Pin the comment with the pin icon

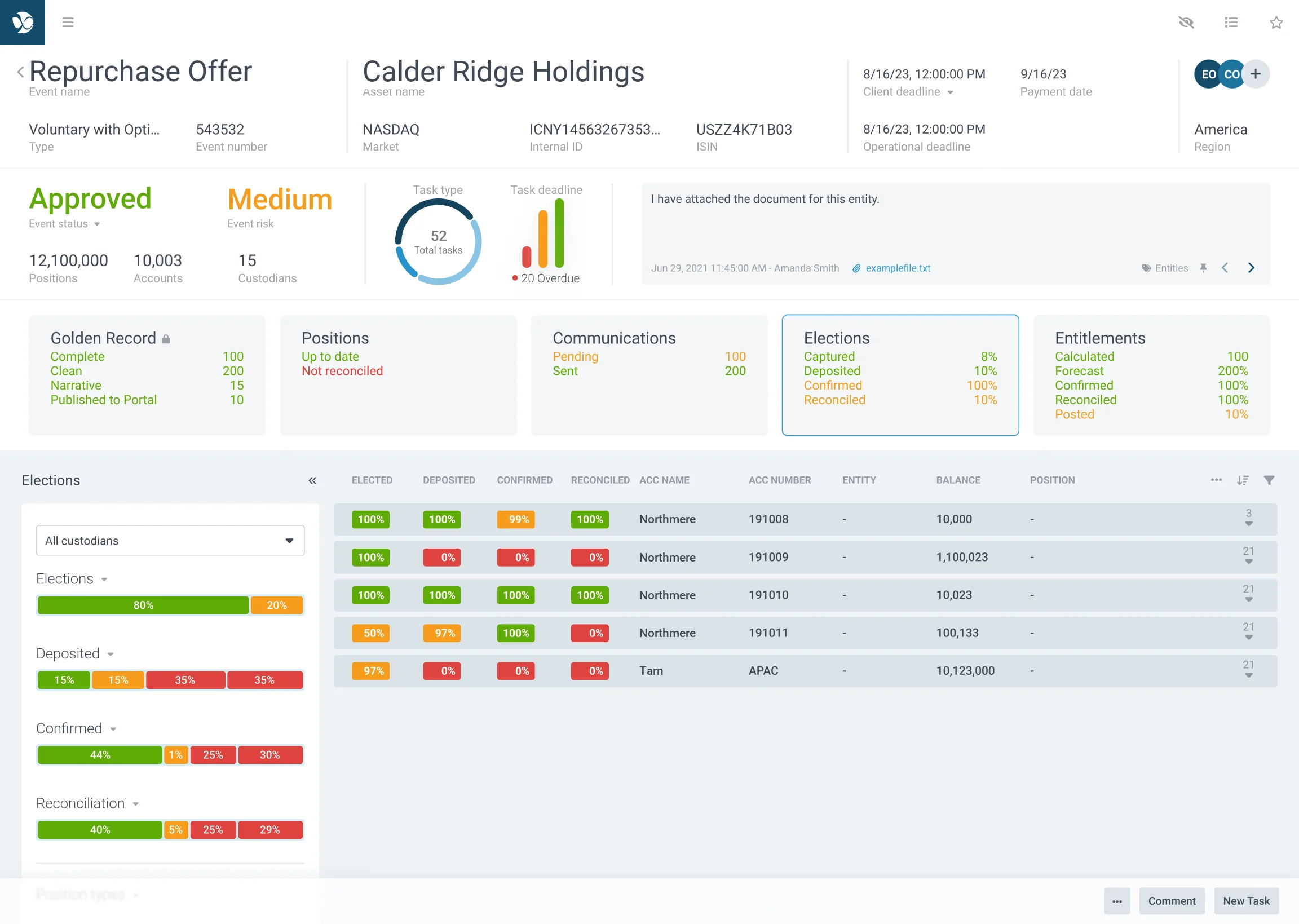[1203, 268]
